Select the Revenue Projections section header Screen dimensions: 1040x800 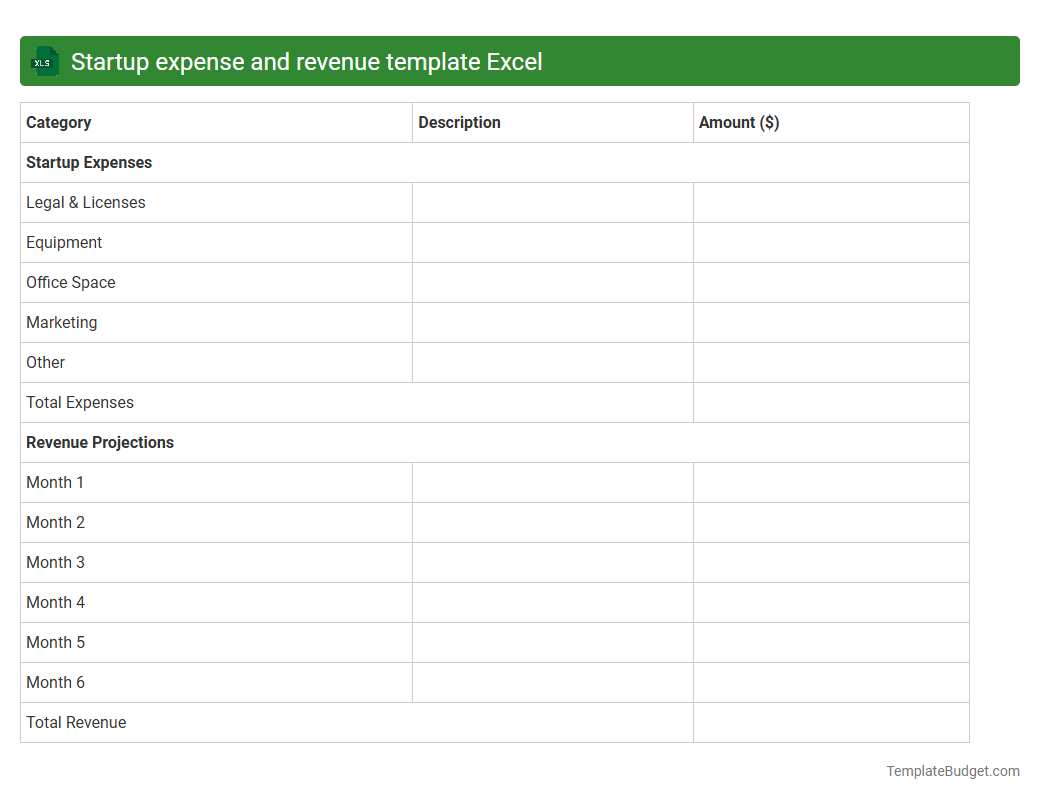100,442
